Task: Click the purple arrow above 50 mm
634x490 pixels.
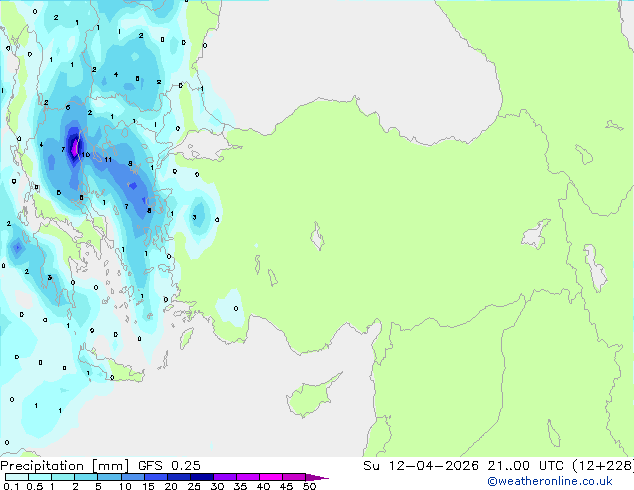Action: (x=317, y=477)
